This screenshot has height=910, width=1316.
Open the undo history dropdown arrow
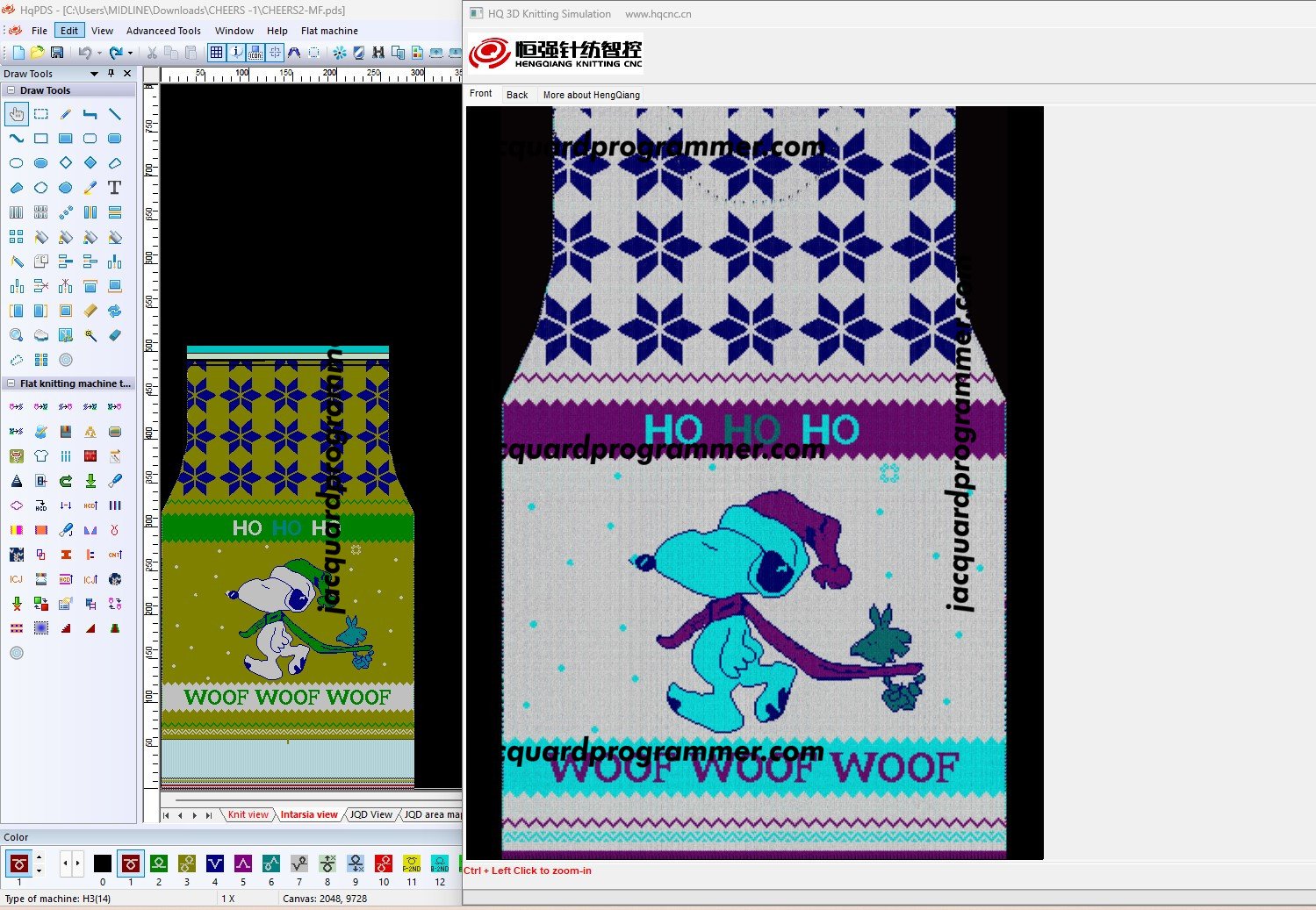tap(99, 54)
